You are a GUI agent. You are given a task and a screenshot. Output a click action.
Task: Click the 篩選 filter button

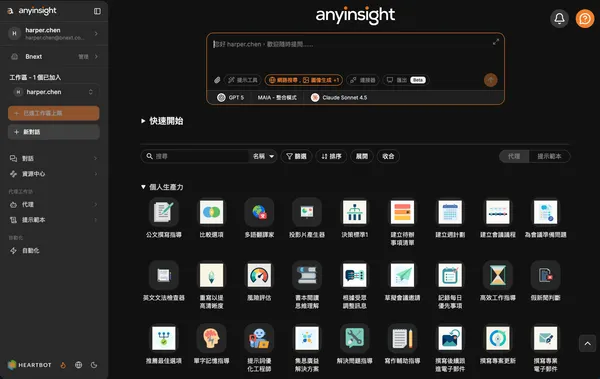click(x=297, y=156)
